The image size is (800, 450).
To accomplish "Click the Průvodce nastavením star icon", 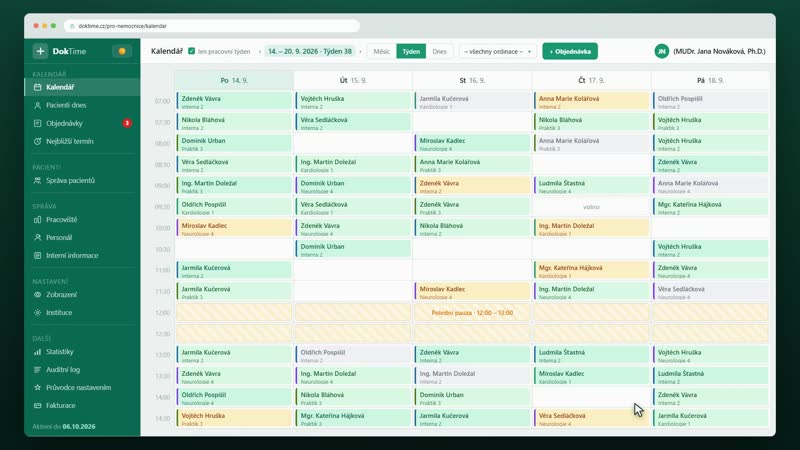I will click(37, 387).
